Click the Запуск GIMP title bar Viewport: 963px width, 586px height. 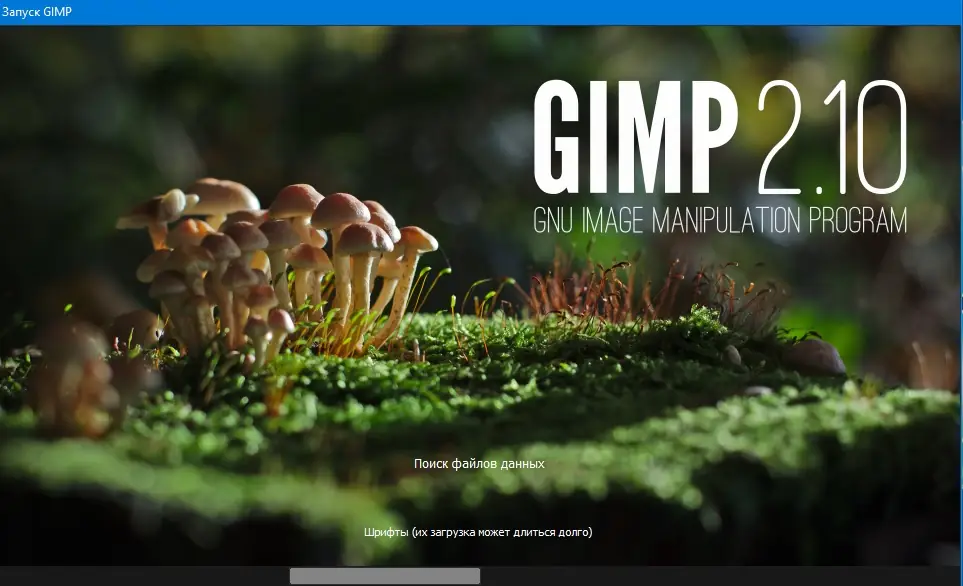(480, 9)
